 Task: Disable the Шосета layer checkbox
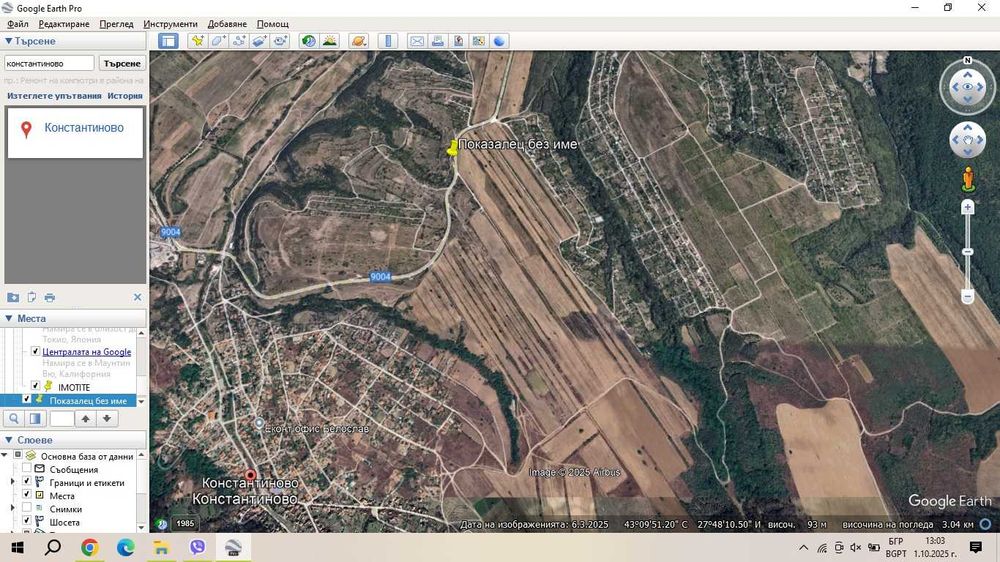(x=26, y=521)
